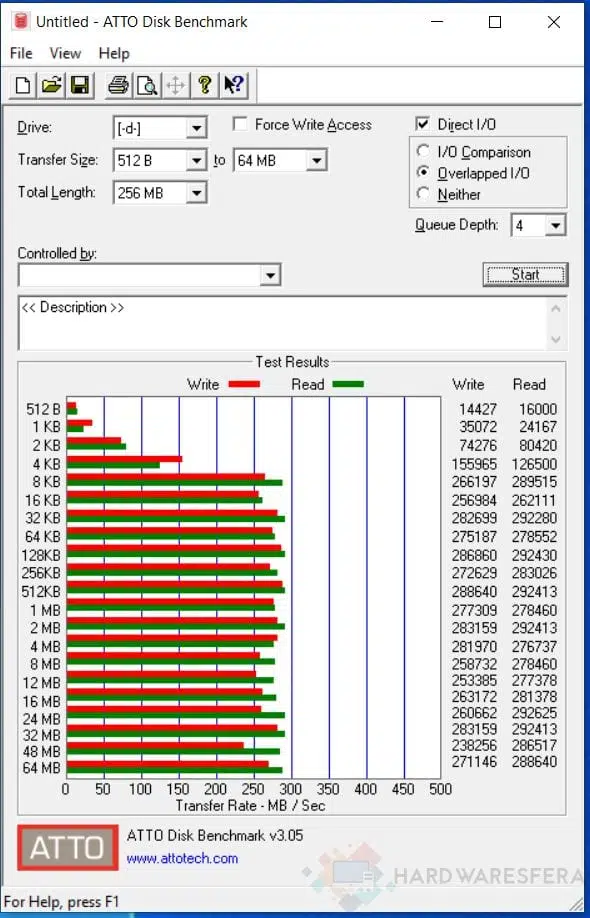
Task: Enable the Force Write Access checkbox
Action: [x=239, y=125]
